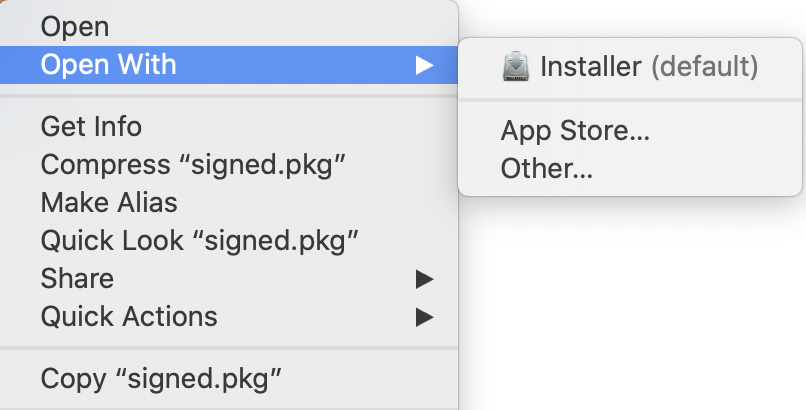Viewport: 806px width, 410px height.
Task: Select the highlighted Open With entry
Action: 108,66
